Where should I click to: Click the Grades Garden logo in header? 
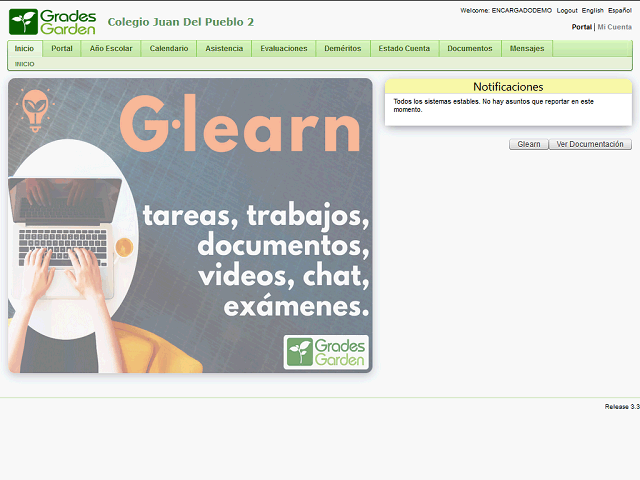pyautogui.click(x=53, y=22)
